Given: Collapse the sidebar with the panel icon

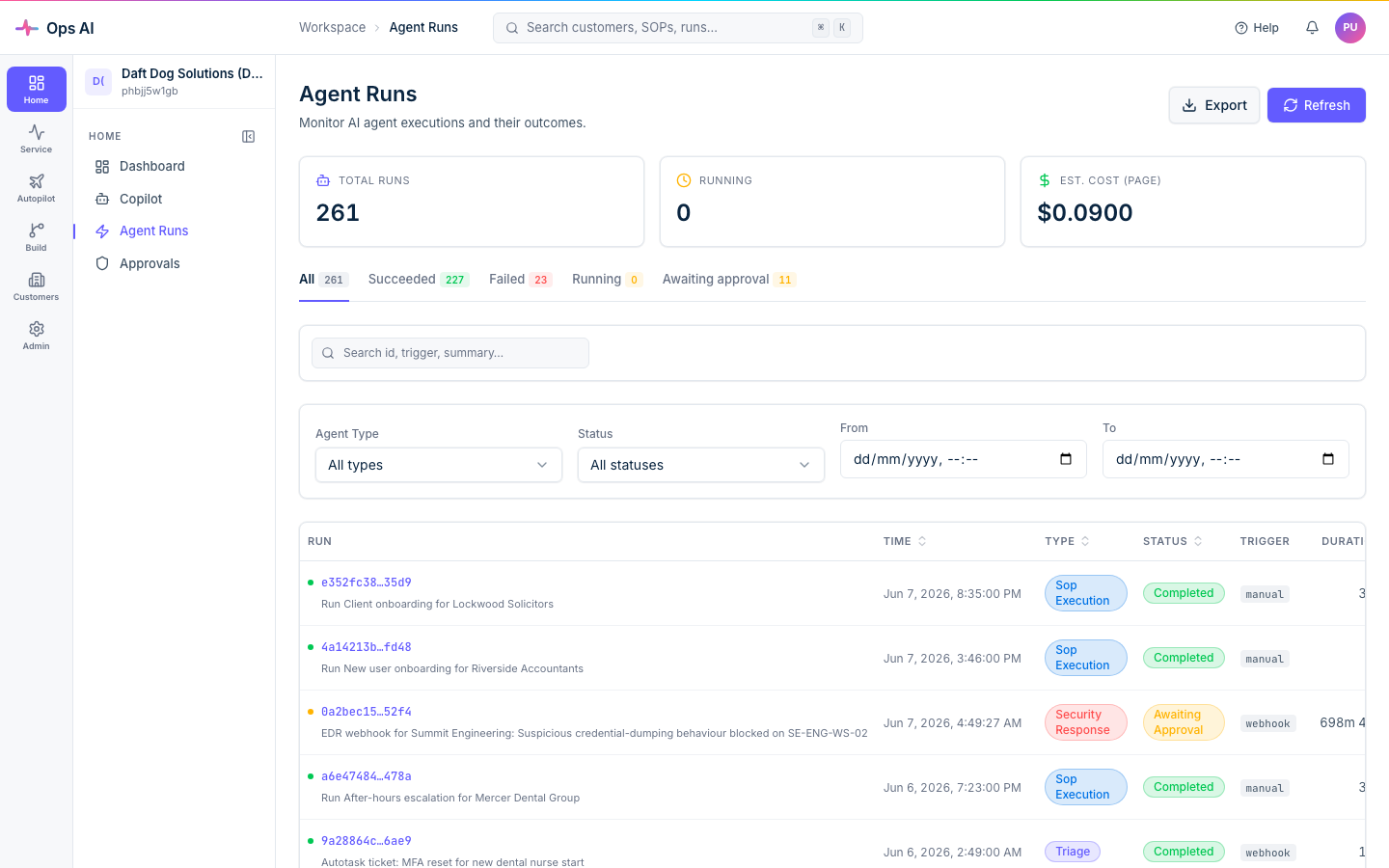Looking at the screenshot, I should coord(248,137).
